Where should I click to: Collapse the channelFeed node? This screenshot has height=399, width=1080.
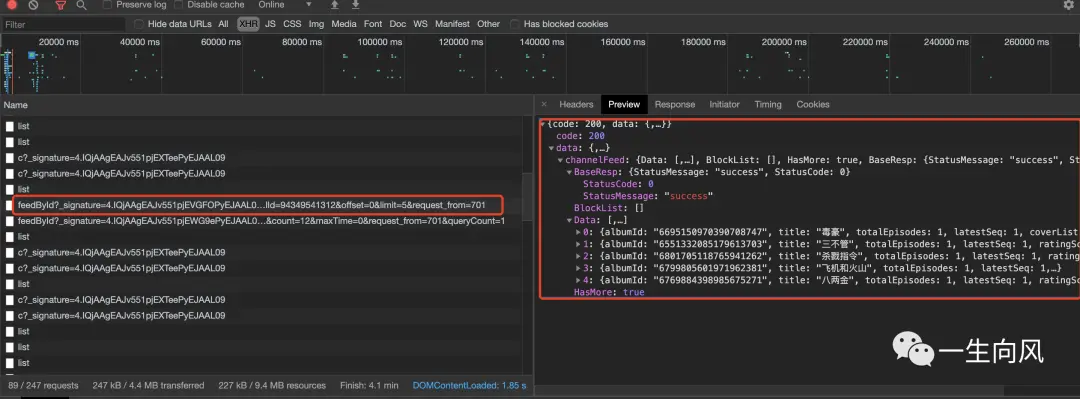click(x=560, y=160)
